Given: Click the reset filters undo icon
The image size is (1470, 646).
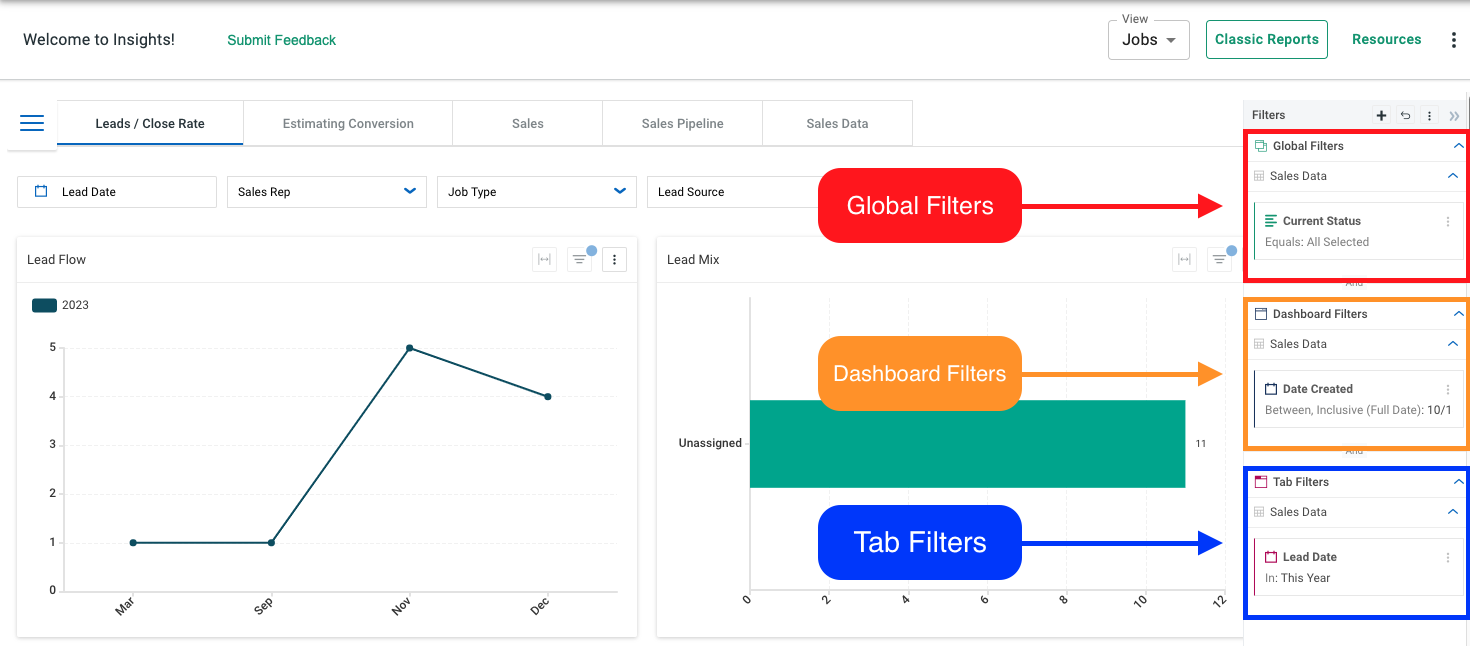Looking at the screenshot, I should click(1405, 116).
